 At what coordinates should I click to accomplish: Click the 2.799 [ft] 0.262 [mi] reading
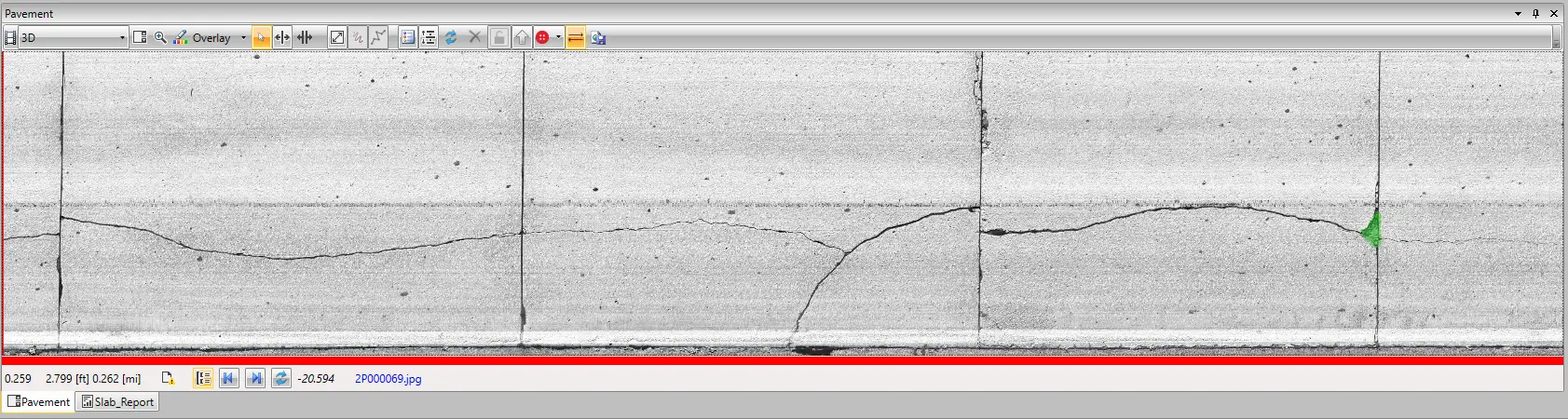tap(93, 379)
